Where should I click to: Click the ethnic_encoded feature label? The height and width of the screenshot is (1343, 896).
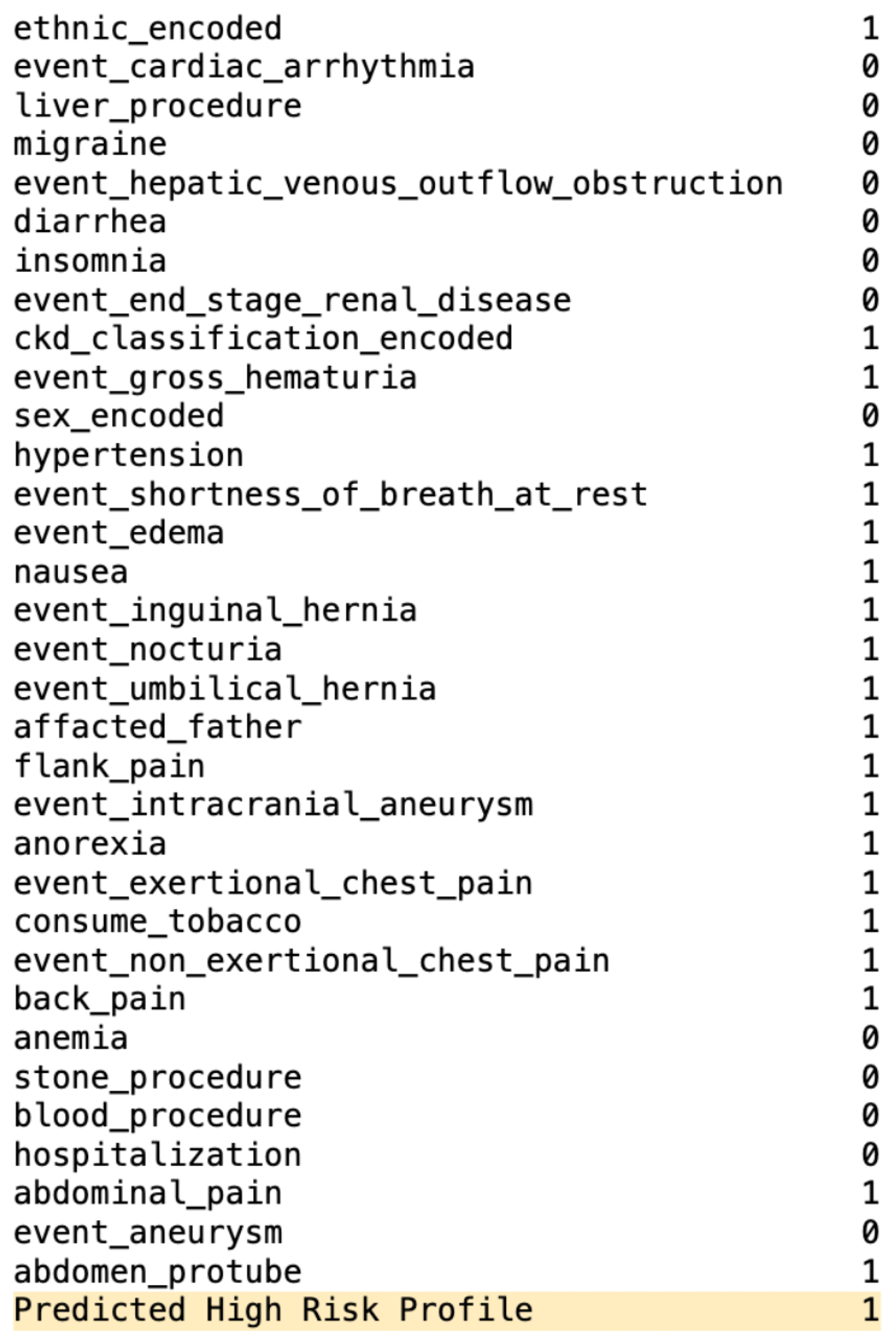147,29
